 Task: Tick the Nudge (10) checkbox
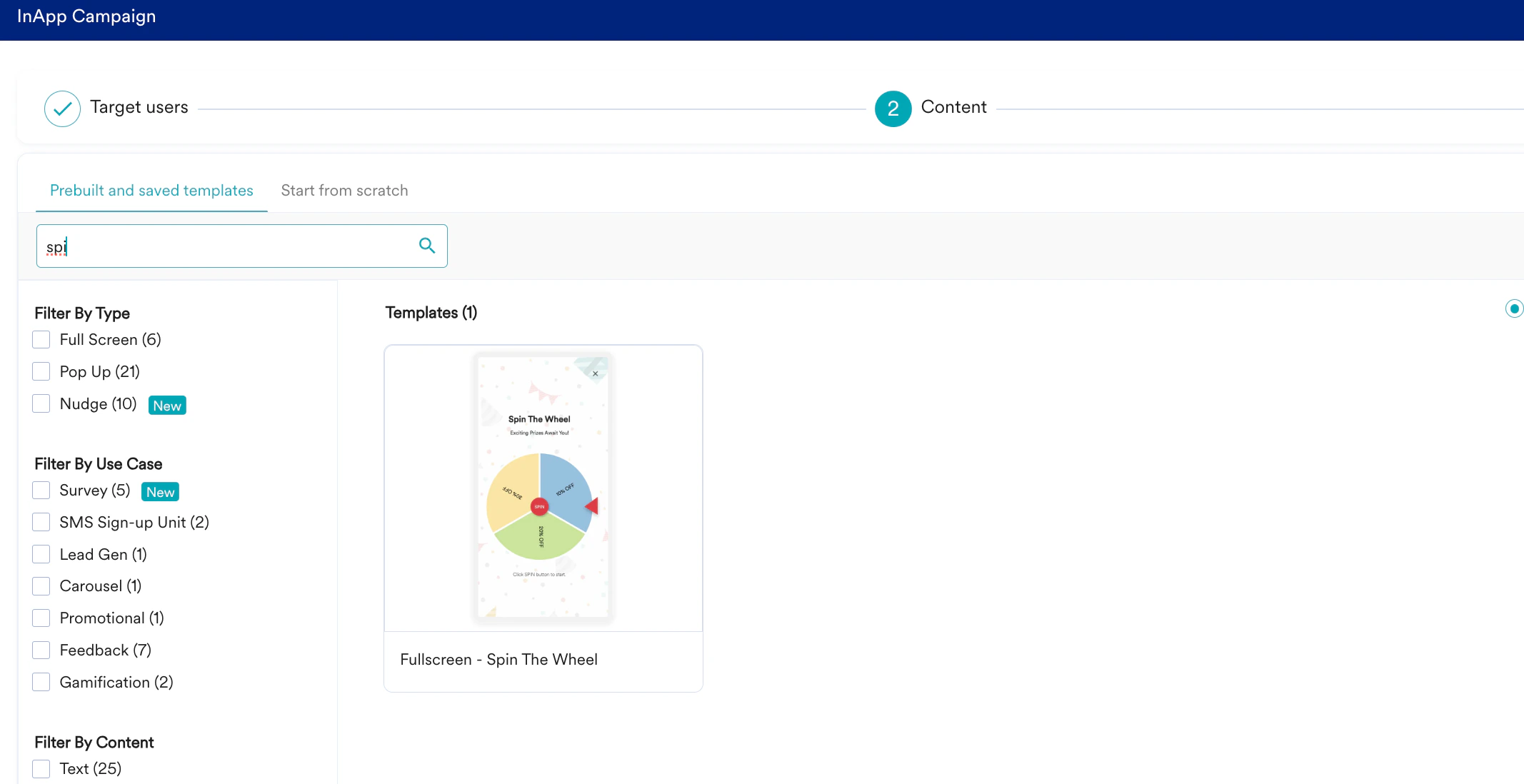(41, 404)
